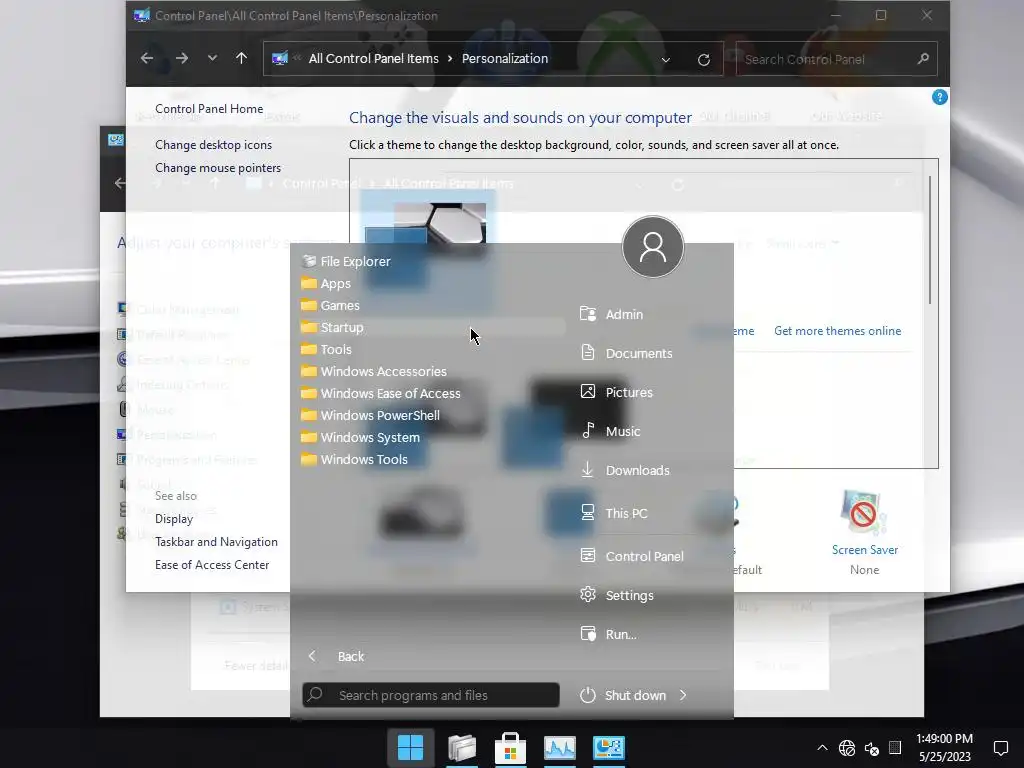
Task: Go forward in Personalization window
Action: 182,59
